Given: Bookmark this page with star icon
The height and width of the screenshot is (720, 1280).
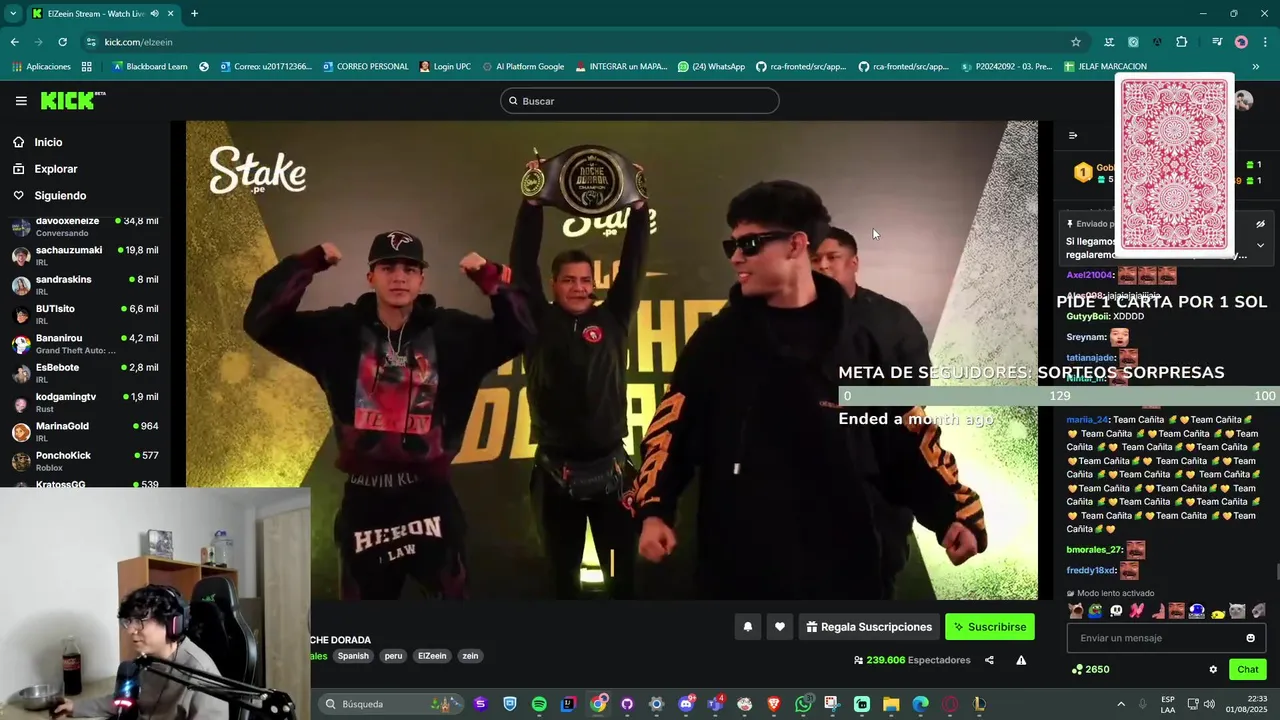Looking at the screenshot, I should pyautogui.click(x=1076, y=42).
